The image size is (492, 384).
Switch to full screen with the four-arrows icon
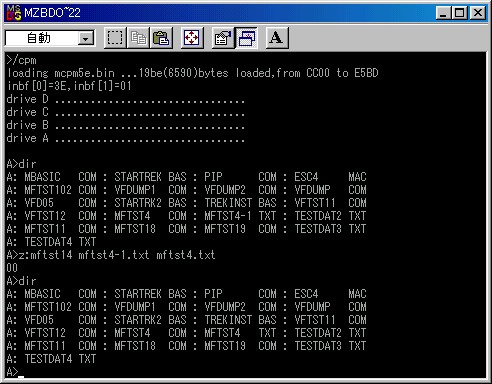tap(192, 38)
